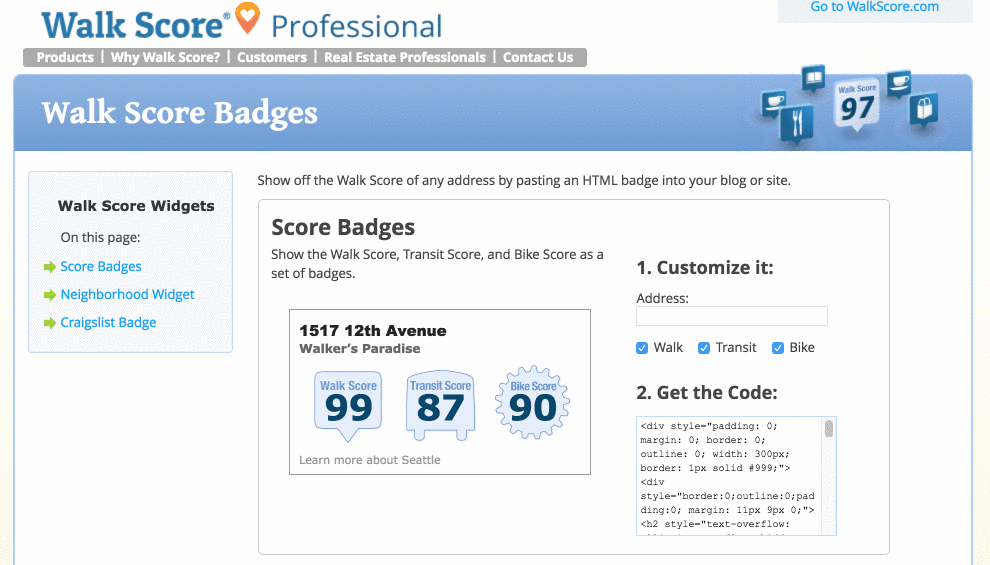Open the Contact Us menu item
Screen dimensions: 990x565
pos(538,57)
